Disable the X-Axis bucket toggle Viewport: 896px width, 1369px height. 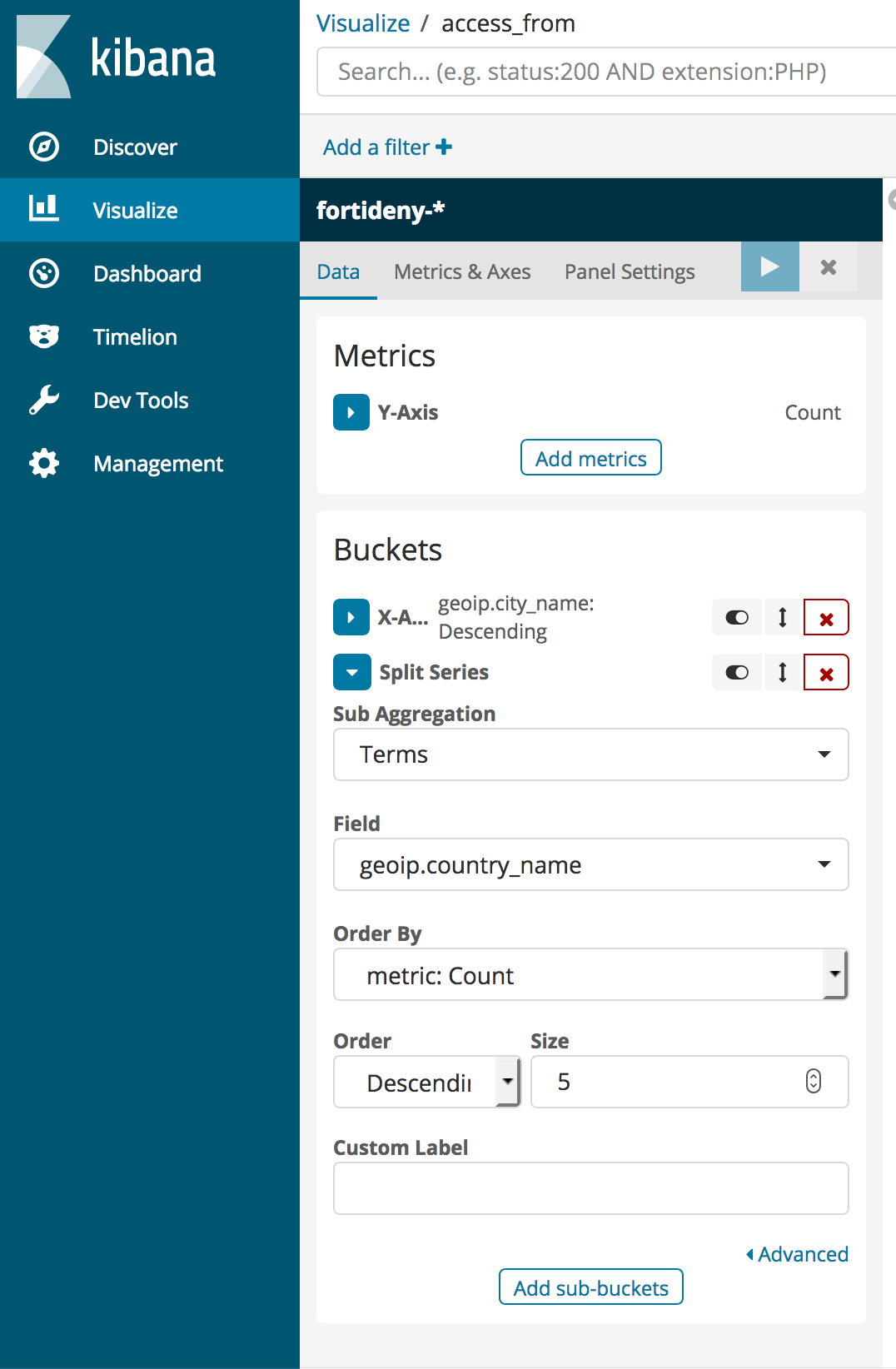737,618
